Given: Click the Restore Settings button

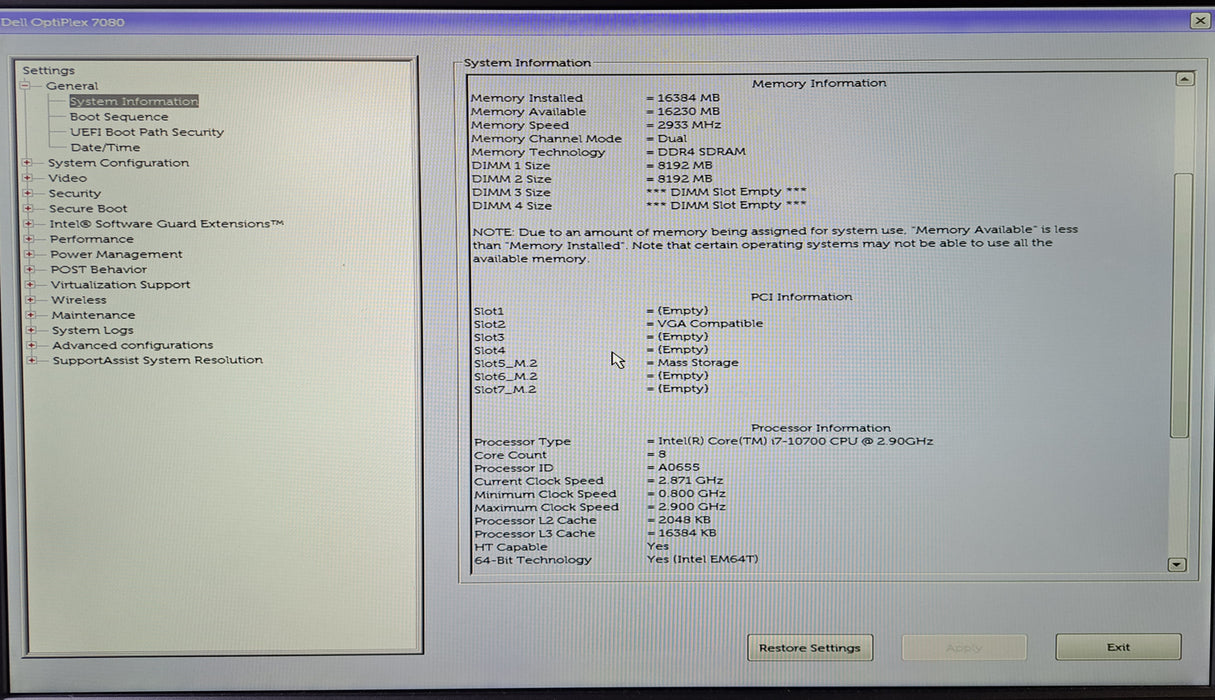Looking at the screenshot, I should point(810,647).
